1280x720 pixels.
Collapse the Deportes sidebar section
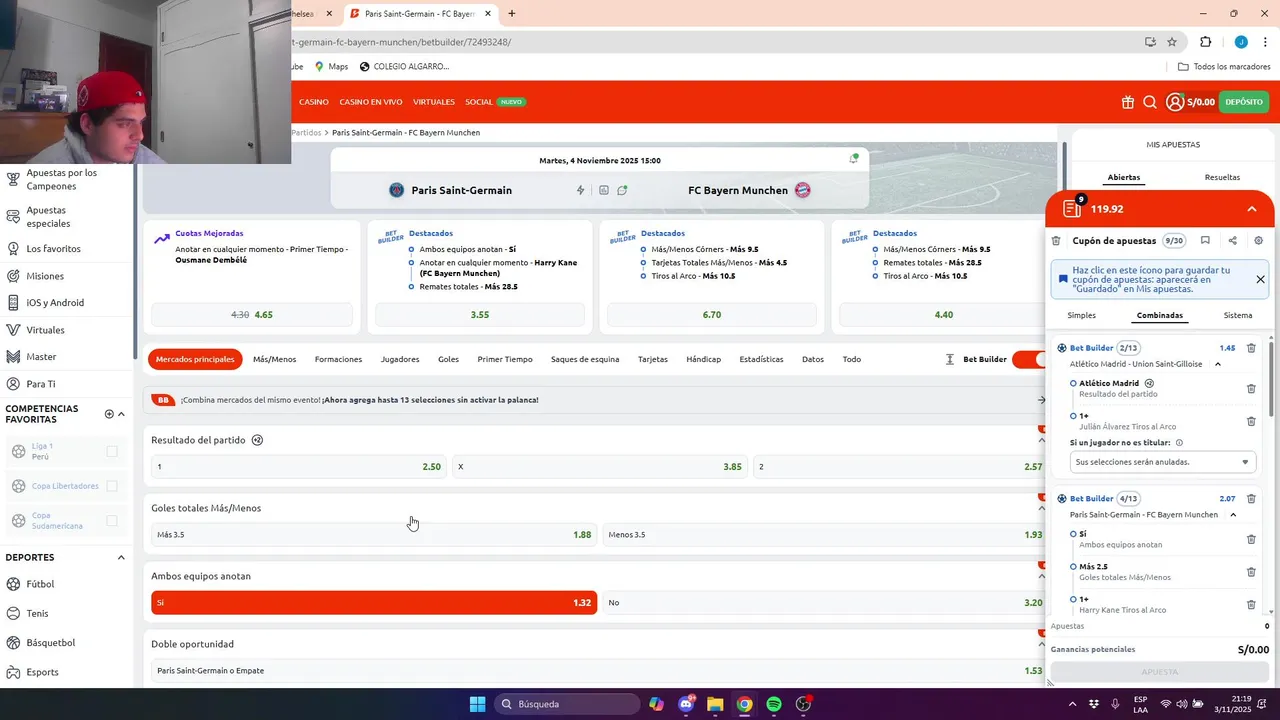coord(121,557)
